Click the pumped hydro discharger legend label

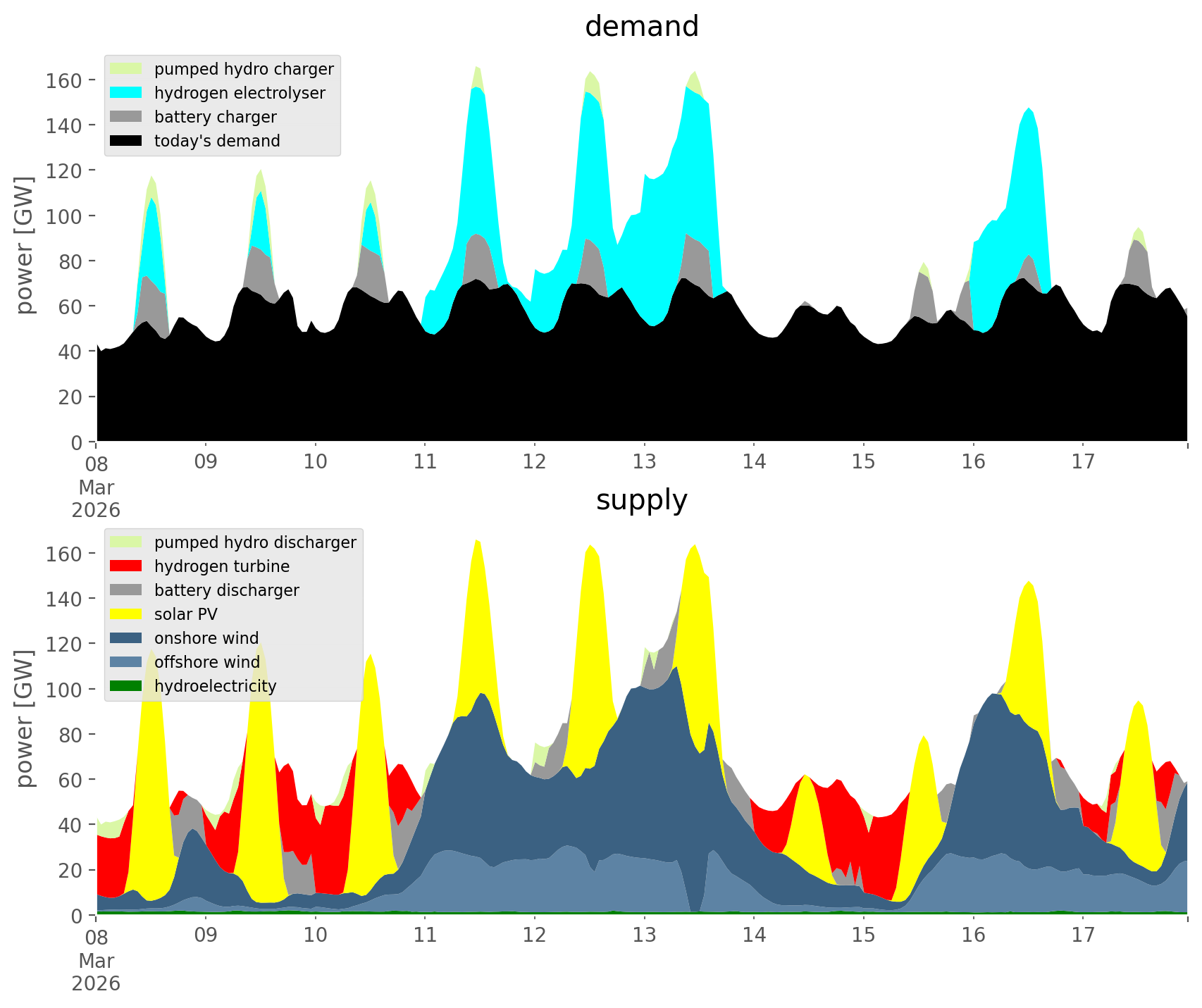(x=255, y=542)
